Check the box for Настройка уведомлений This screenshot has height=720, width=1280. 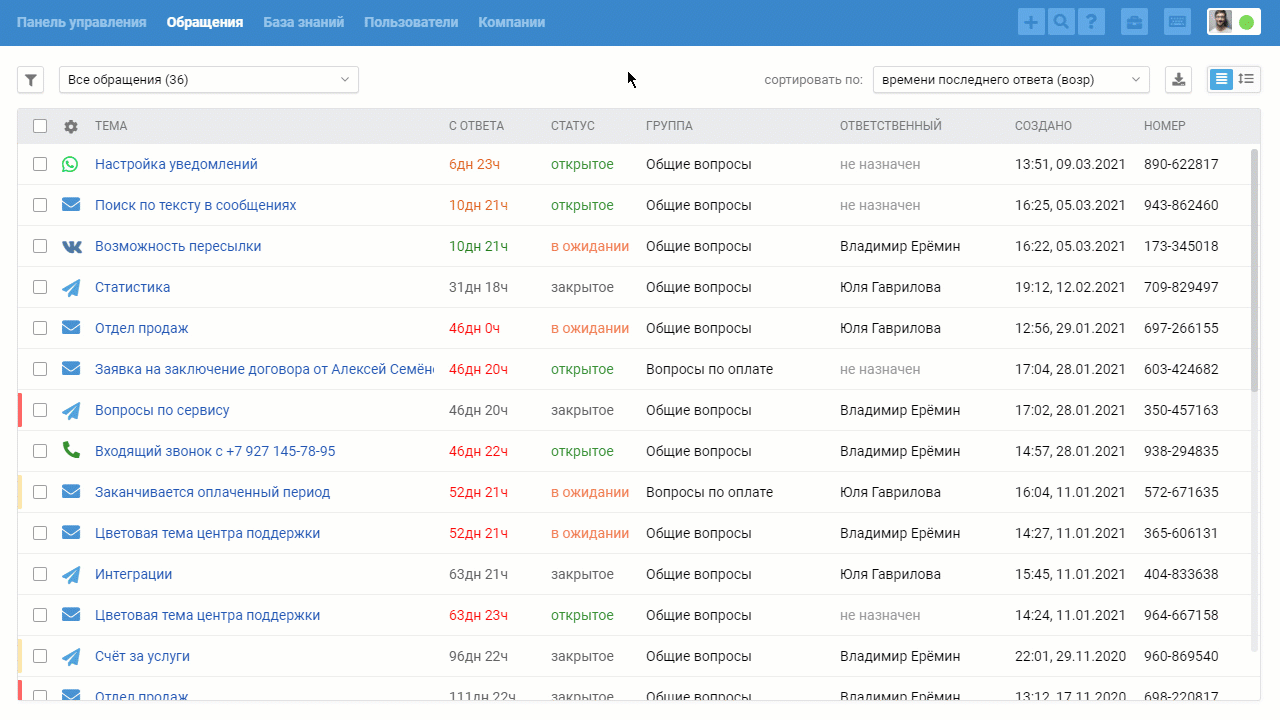(40, 164)
